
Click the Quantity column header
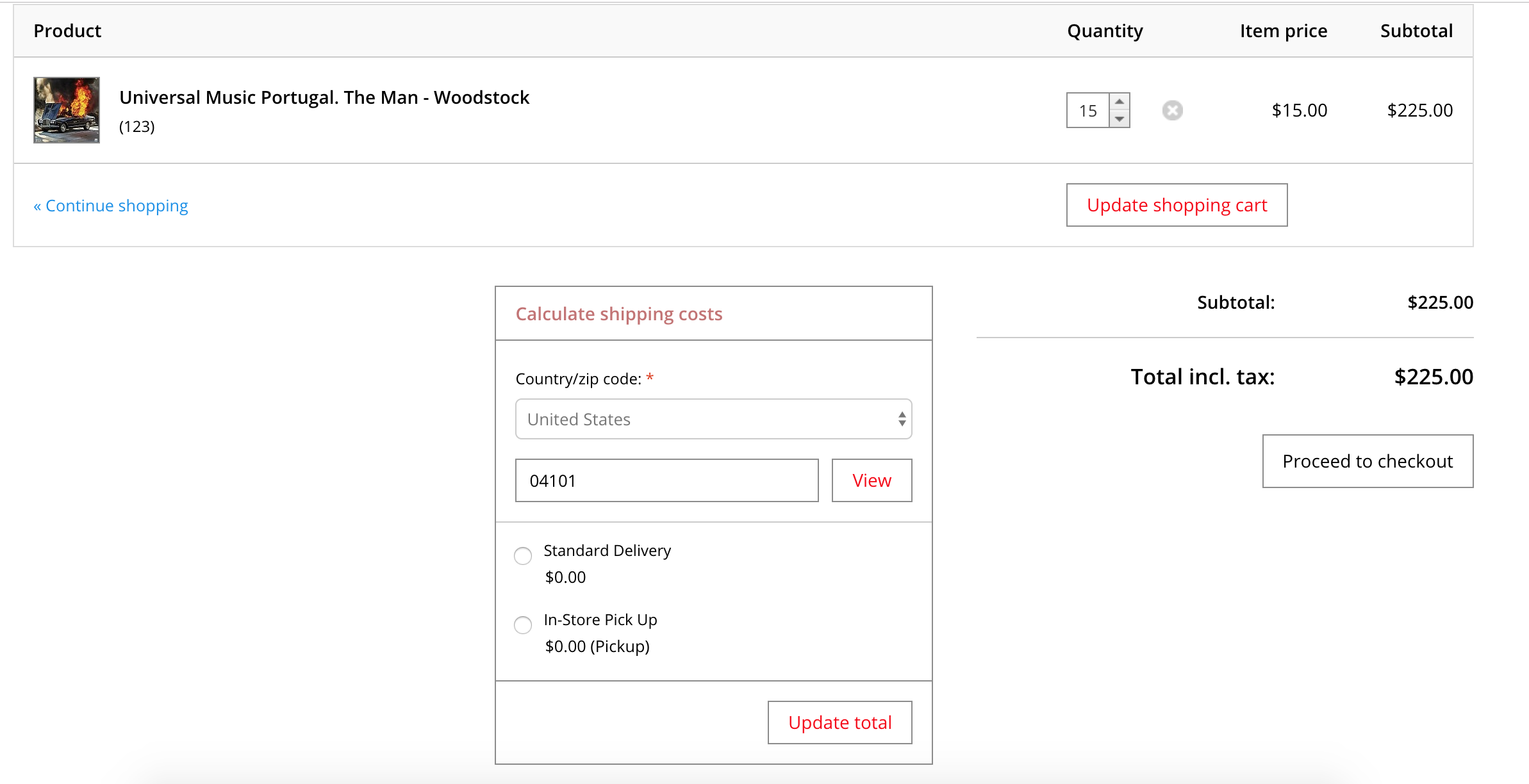(1105, 31)
